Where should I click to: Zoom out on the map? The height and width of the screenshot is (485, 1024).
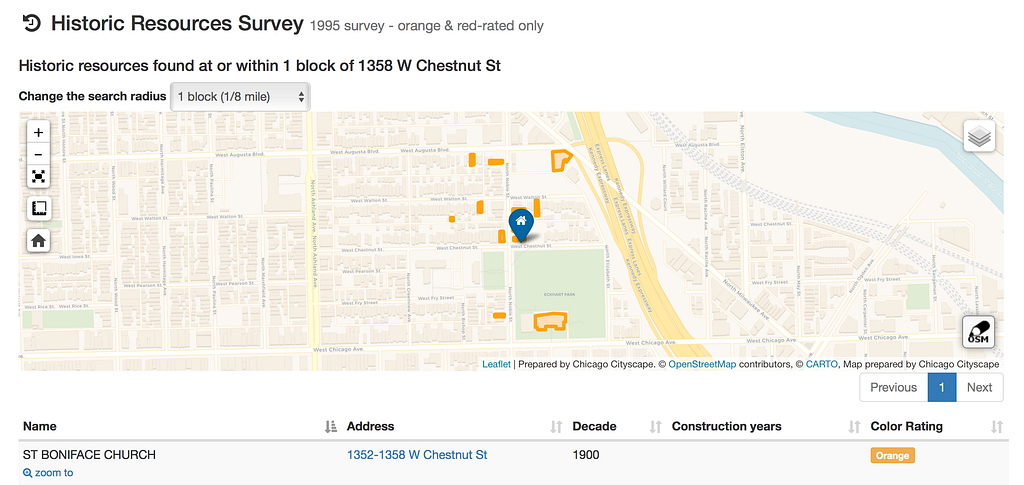(38, 154)
